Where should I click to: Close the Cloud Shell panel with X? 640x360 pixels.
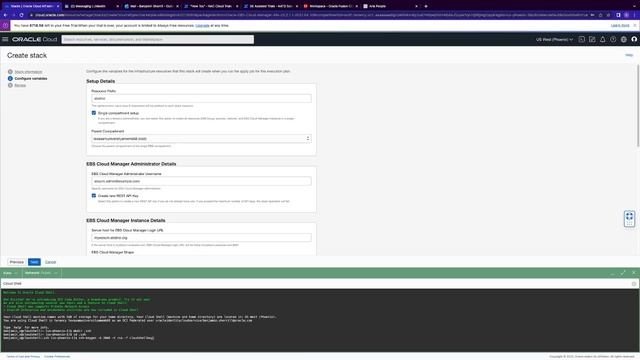pyautogui.click(x=633, y=273)
